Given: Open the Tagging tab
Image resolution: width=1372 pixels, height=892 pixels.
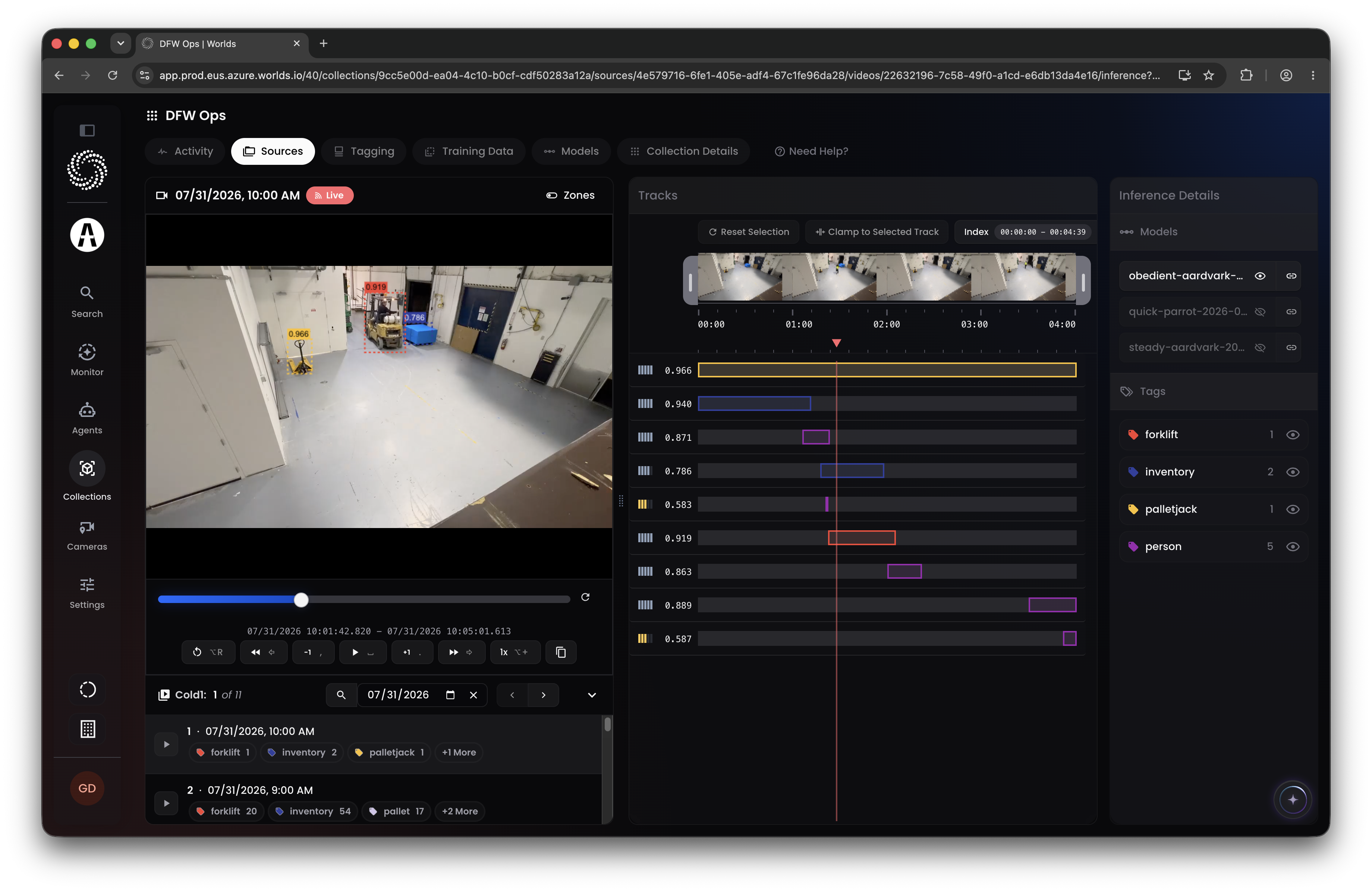Looking at the screenshot, I should pyautogui.click(x=364, y=151).
